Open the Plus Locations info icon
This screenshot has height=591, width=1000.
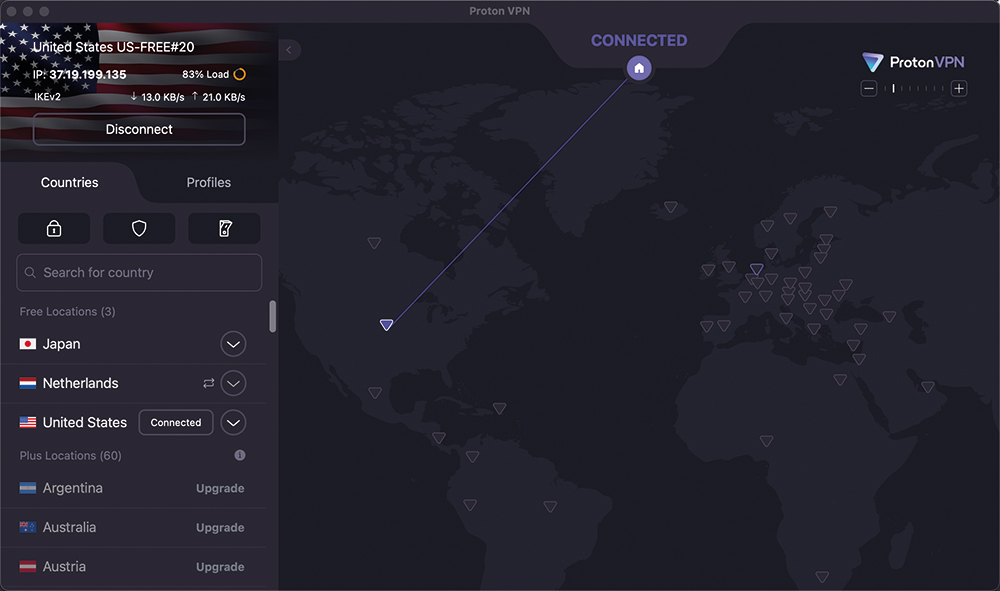coord(240,455)
